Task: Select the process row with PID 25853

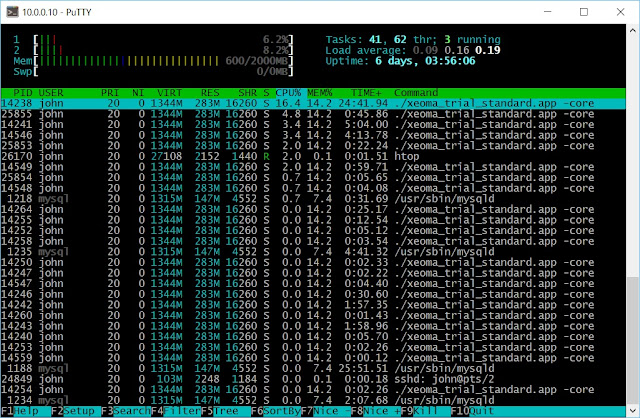Action: pos(313,146)
